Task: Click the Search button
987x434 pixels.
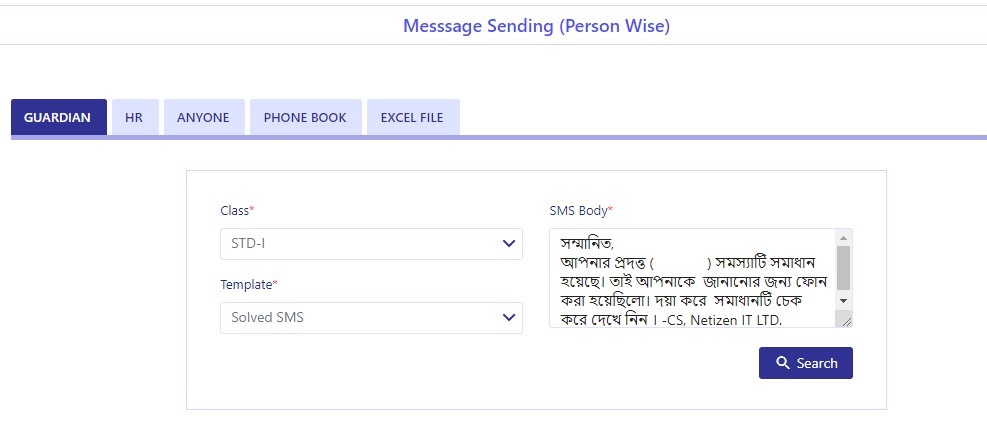Action: pyautogui.click(x=806, y=363)
